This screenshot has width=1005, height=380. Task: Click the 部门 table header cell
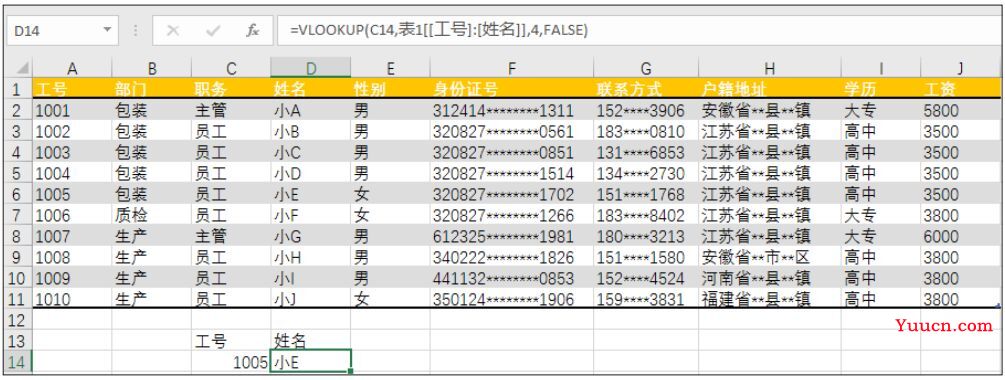[151, 88]
